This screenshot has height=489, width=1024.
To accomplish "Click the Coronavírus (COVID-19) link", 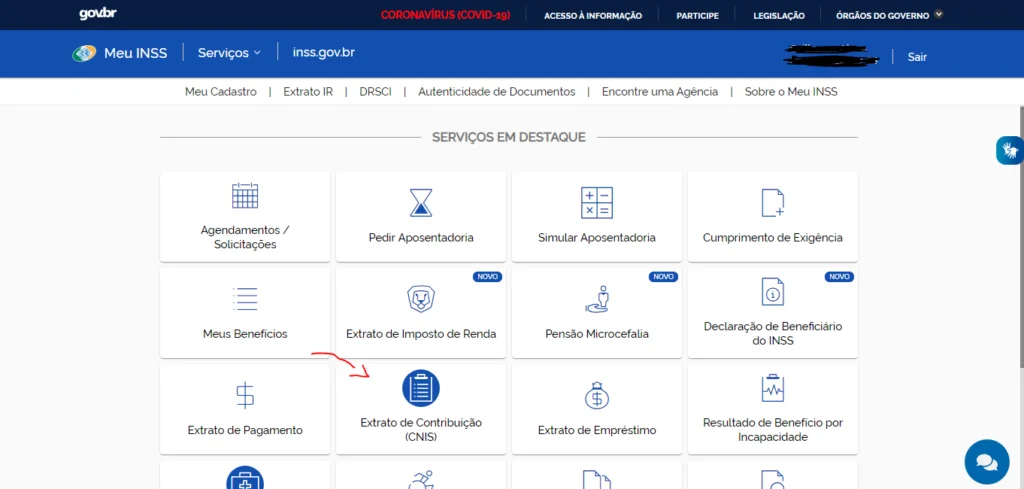I will [445, 15].
